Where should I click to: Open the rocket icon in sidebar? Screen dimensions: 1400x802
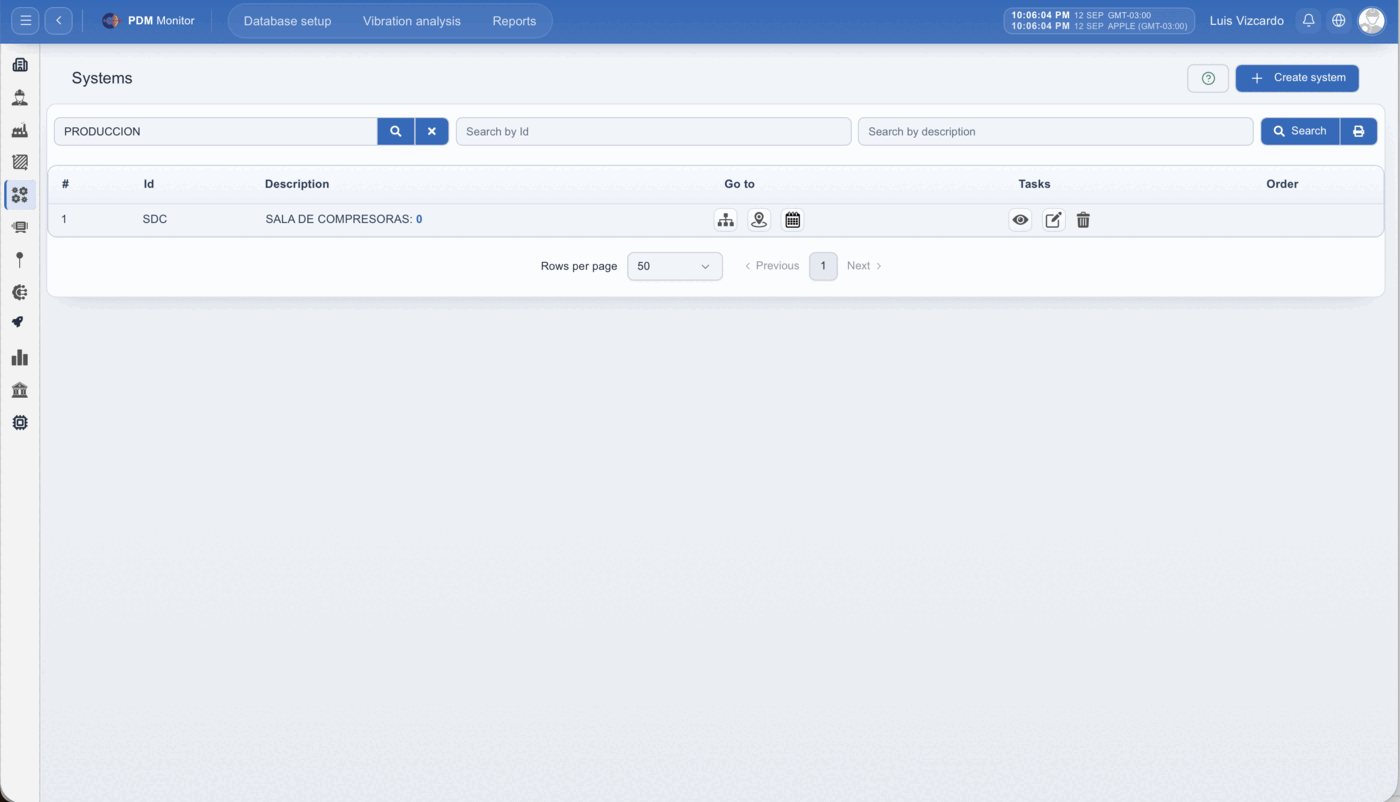pos(20,323)
